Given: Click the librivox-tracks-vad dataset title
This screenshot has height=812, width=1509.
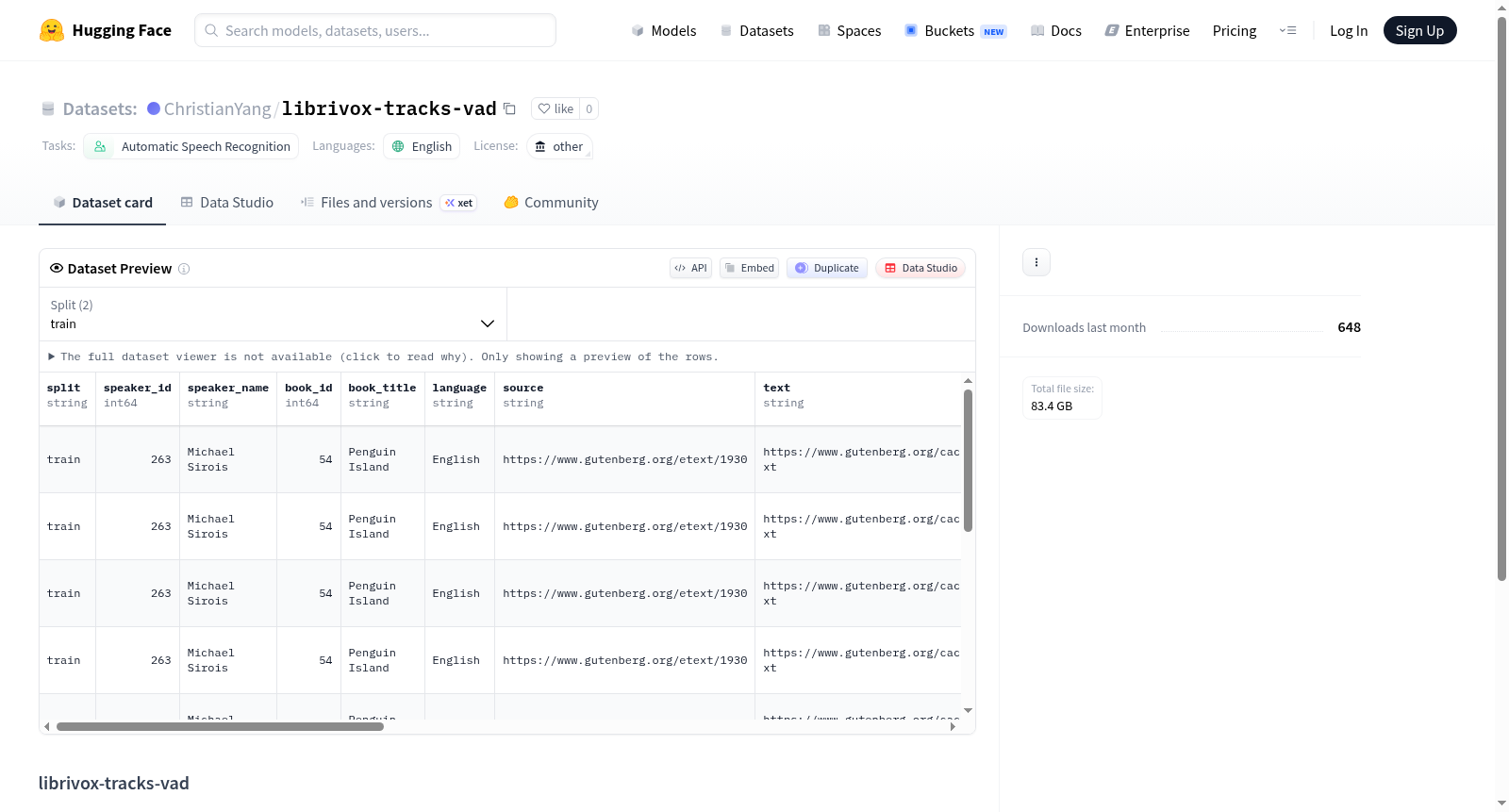Looking at the screenshot, I should click(390, 108).
